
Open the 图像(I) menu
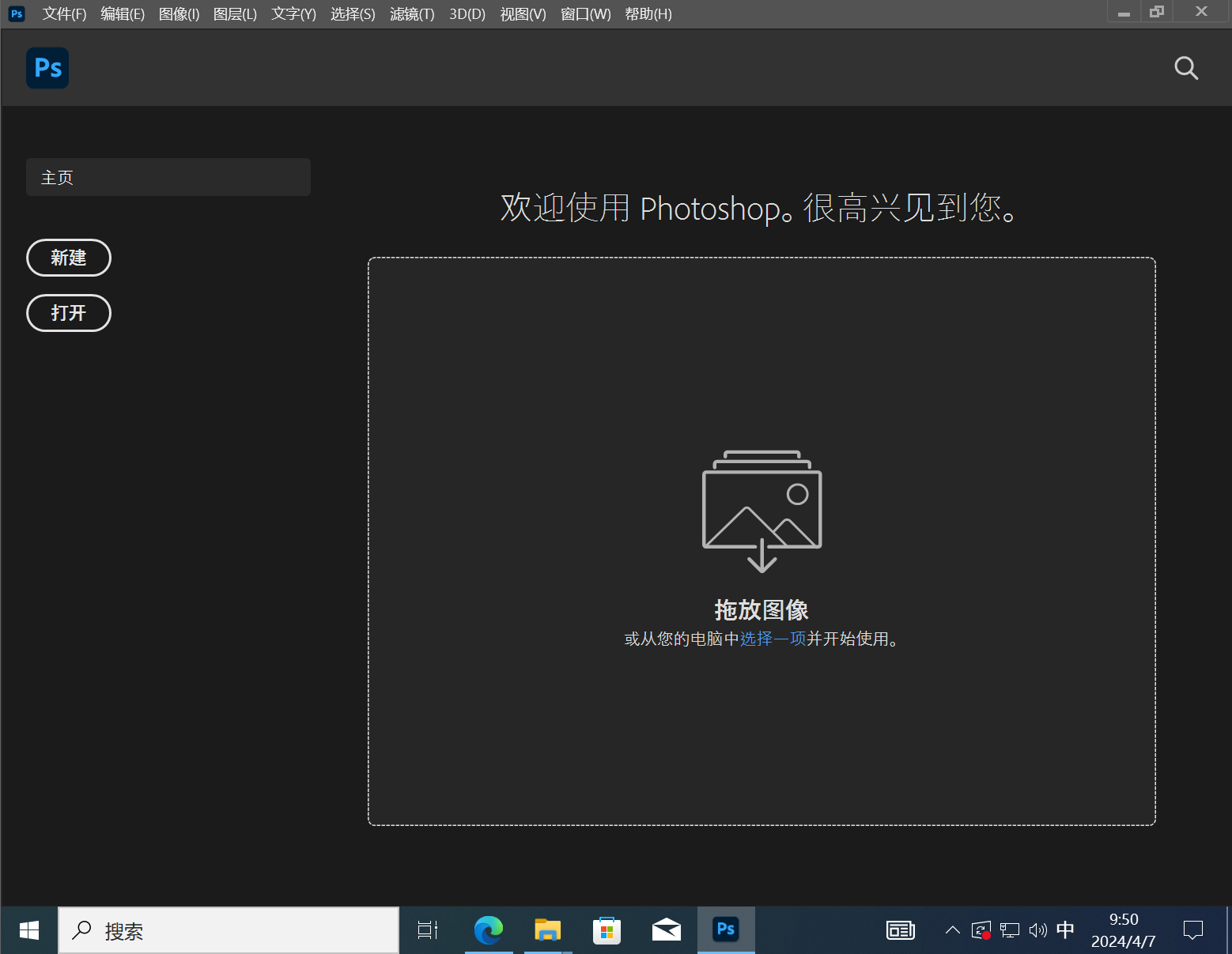(x=180, y=14)
